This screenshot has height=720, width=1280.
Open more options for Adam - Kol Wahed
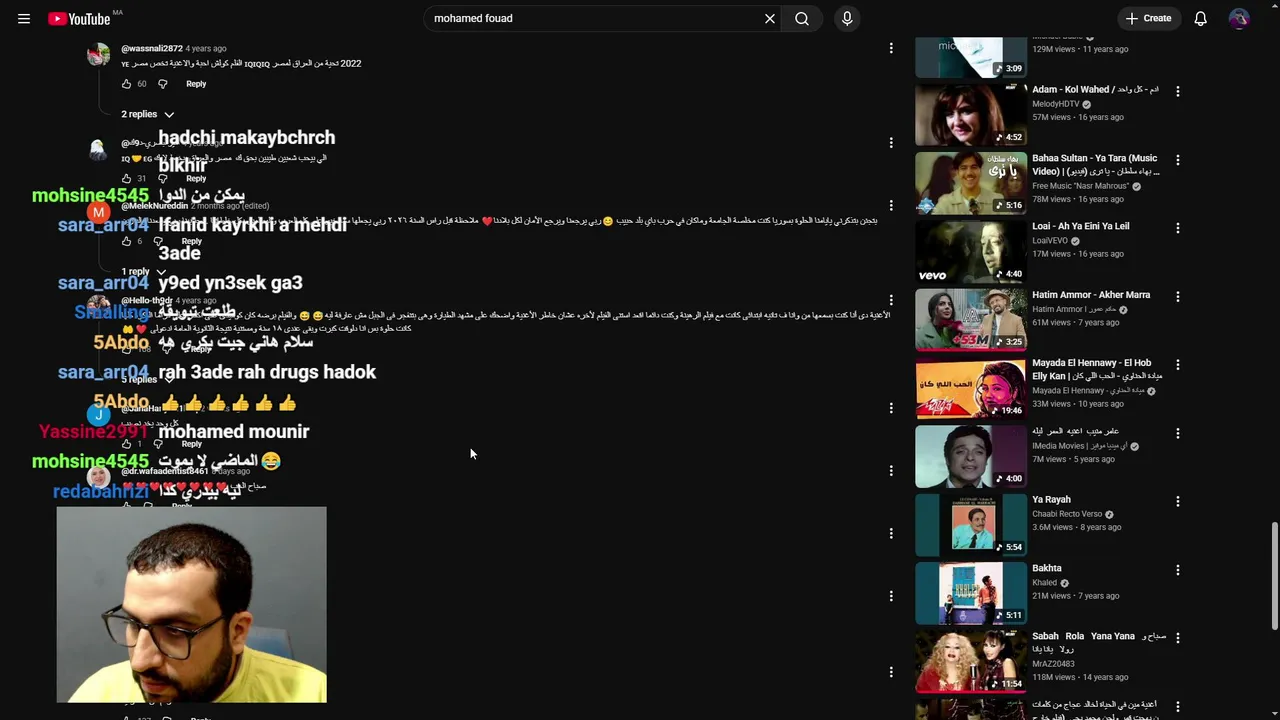pyautogui.click(x=1177, y=91)
